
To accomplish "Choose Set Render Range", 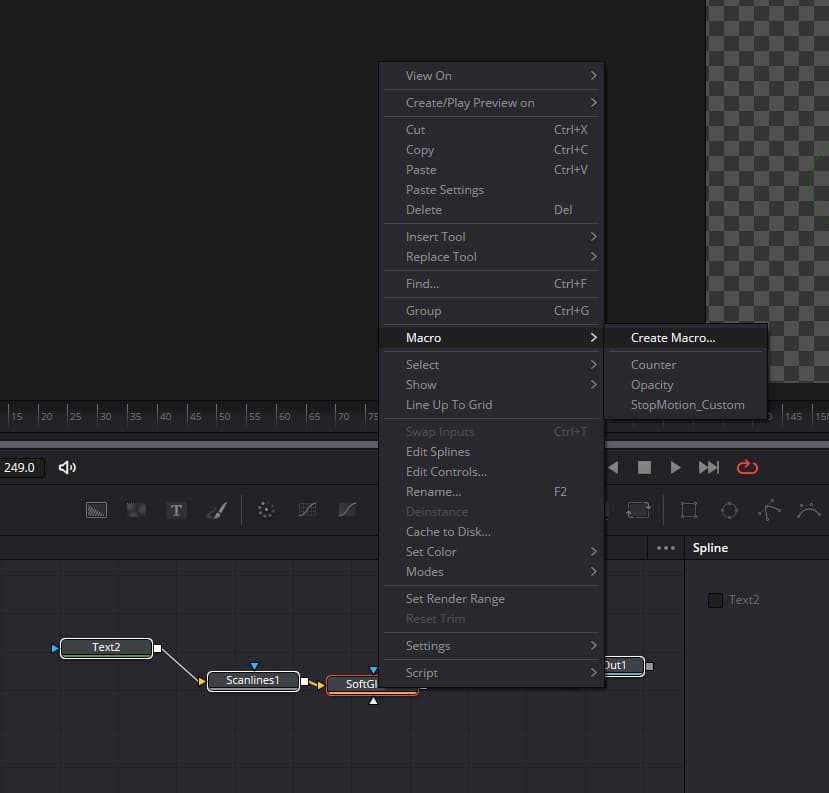I will coord(492,598).
